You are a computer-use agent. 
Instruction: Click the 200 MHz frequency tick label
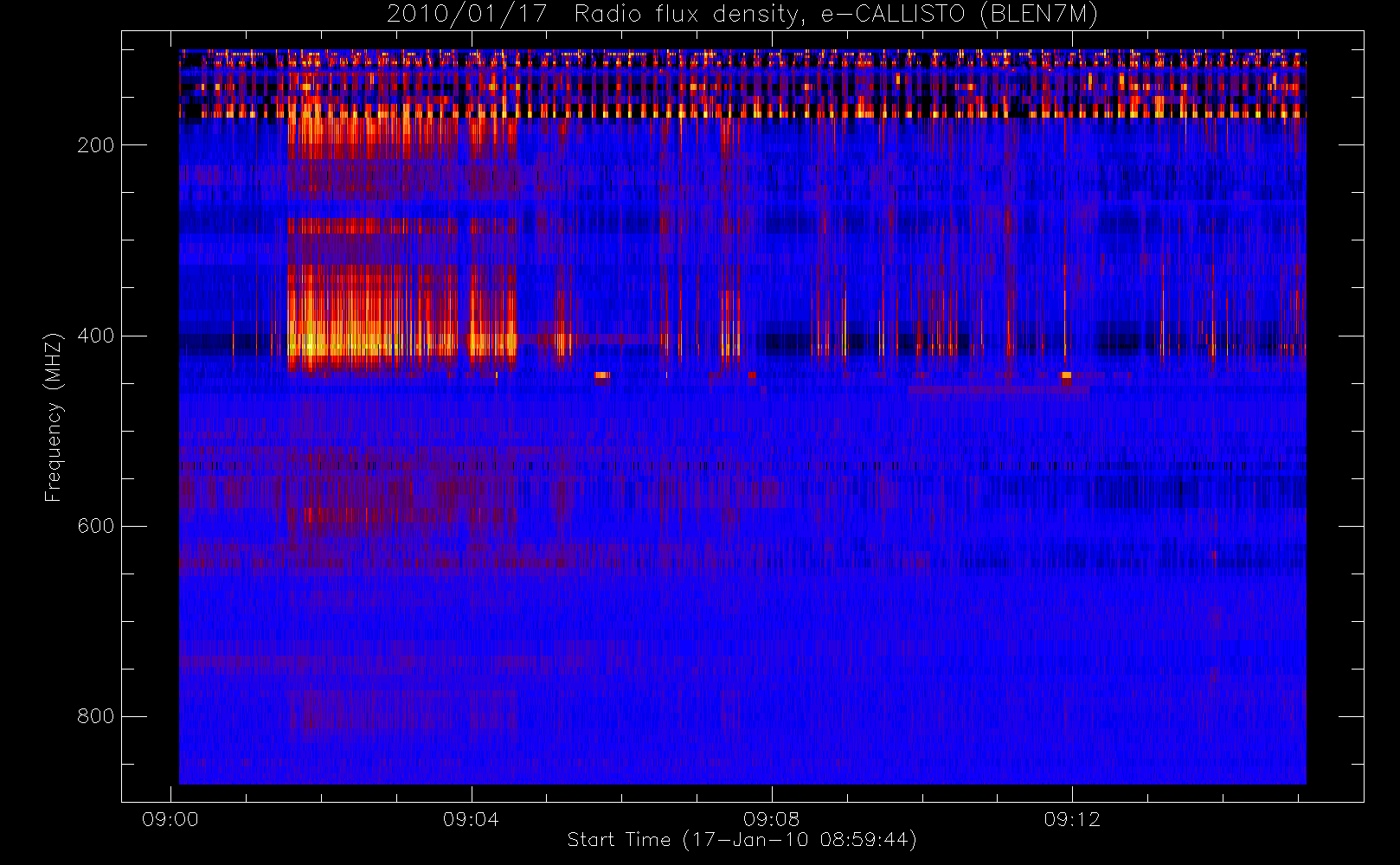point(95,145)
